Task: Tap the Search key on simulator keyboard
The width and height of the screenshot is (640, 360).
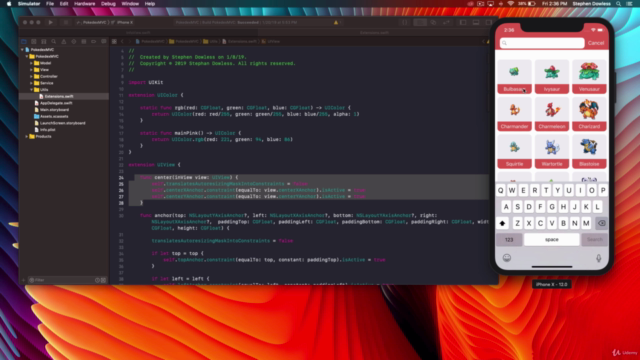Action: point(595,240)
